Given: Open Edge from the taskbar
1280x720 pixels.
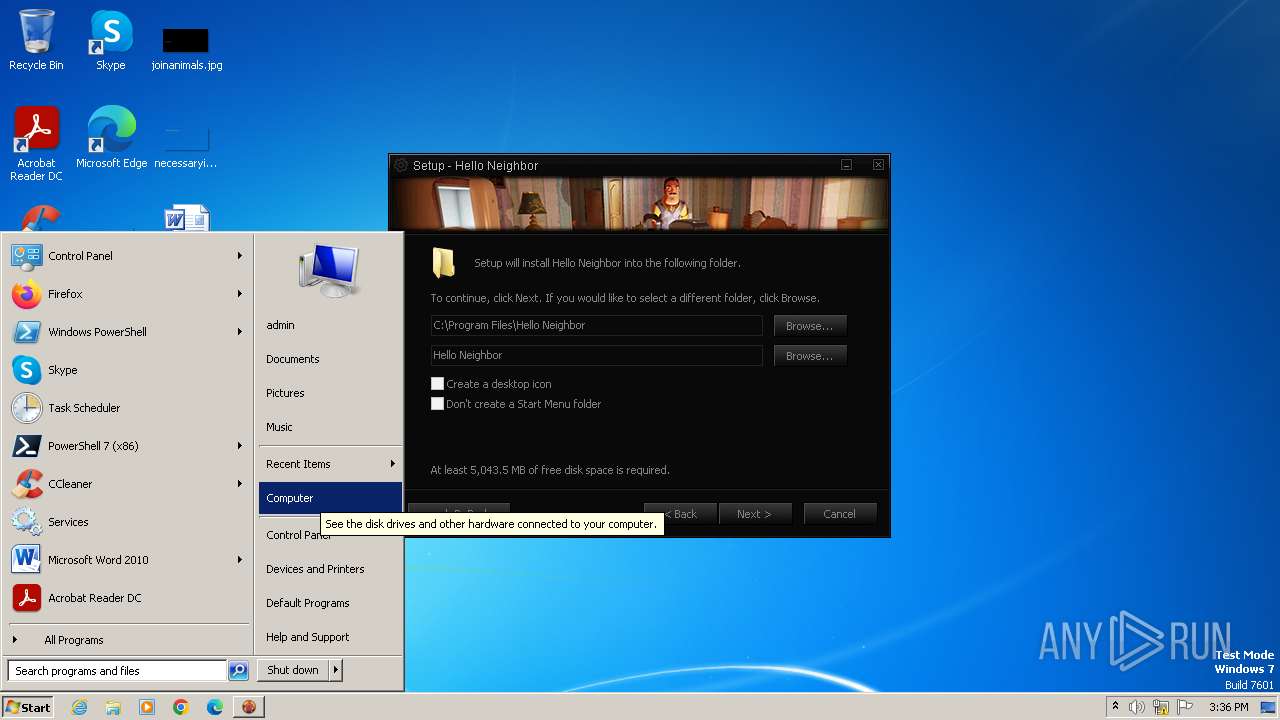Looking at the screenshot, I should tap(215, 707).
